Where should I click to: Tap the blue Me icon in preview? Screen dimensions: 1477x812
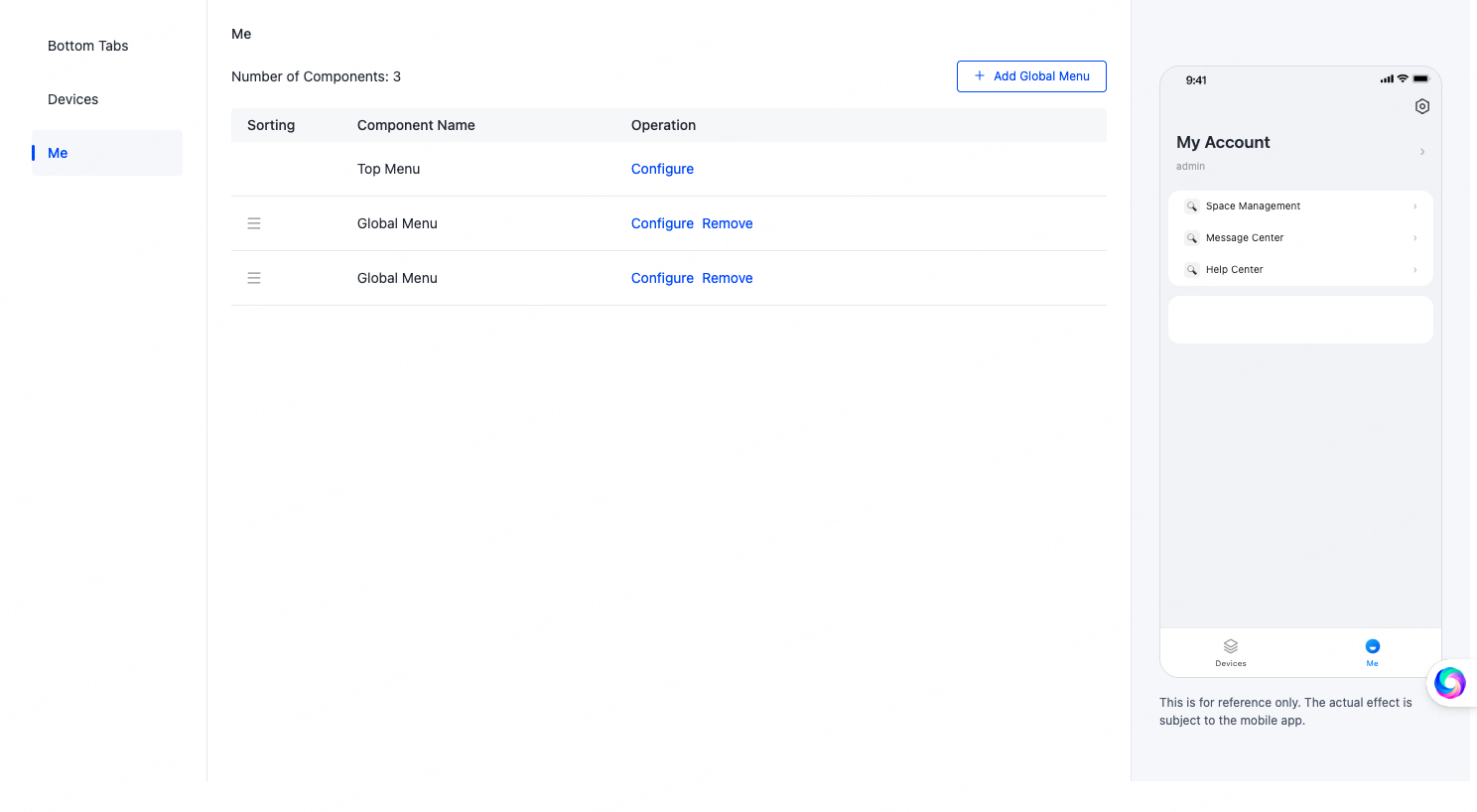(1372, 646)
